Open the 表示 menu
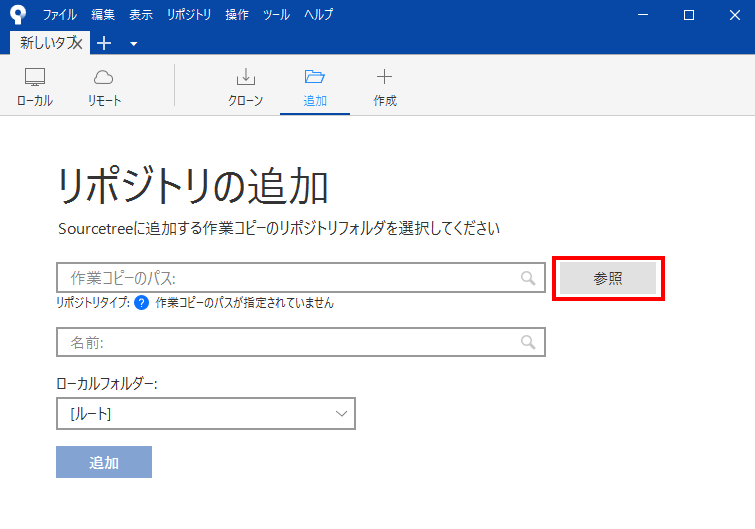The width and height of the screenshot is (755, 529). pos(141,15)
